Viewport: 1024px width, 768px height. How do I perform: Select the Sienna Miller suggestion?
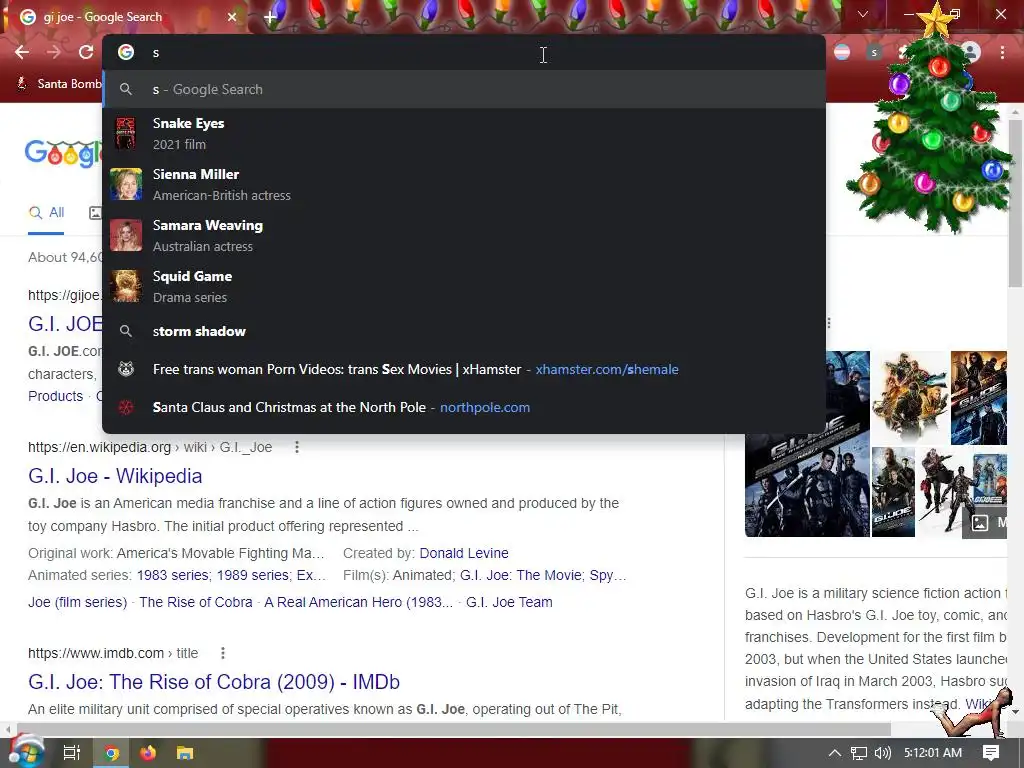pos(464,184)
